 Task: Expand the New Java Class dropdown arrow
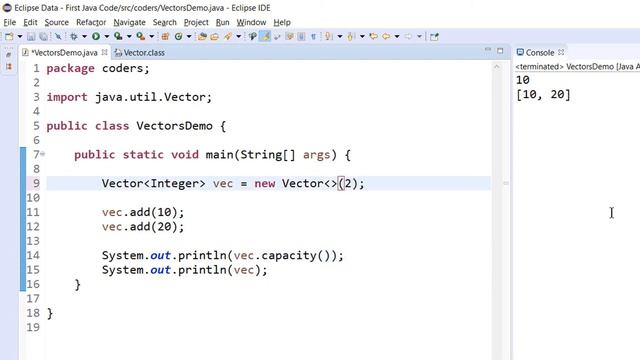[189, 37]
